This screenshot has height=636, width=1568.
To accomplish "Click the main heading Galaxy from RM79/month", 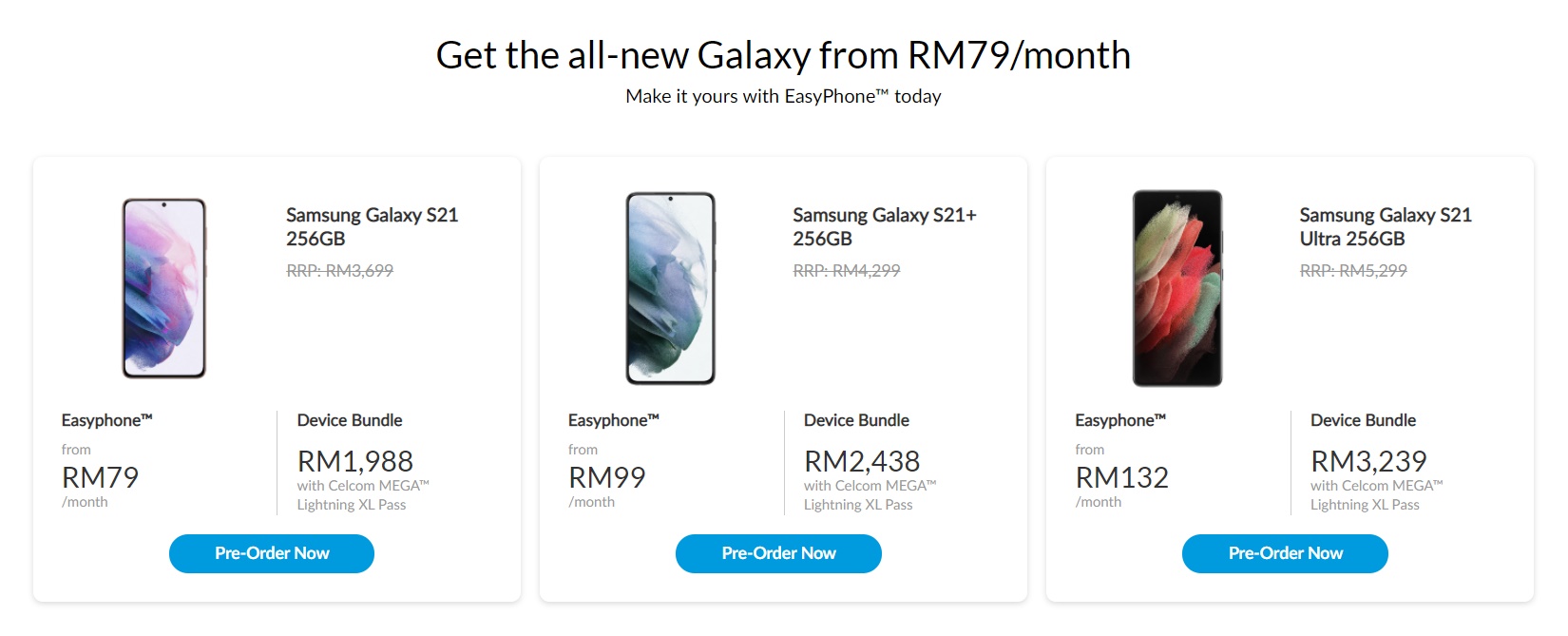I will coord(783,55).
